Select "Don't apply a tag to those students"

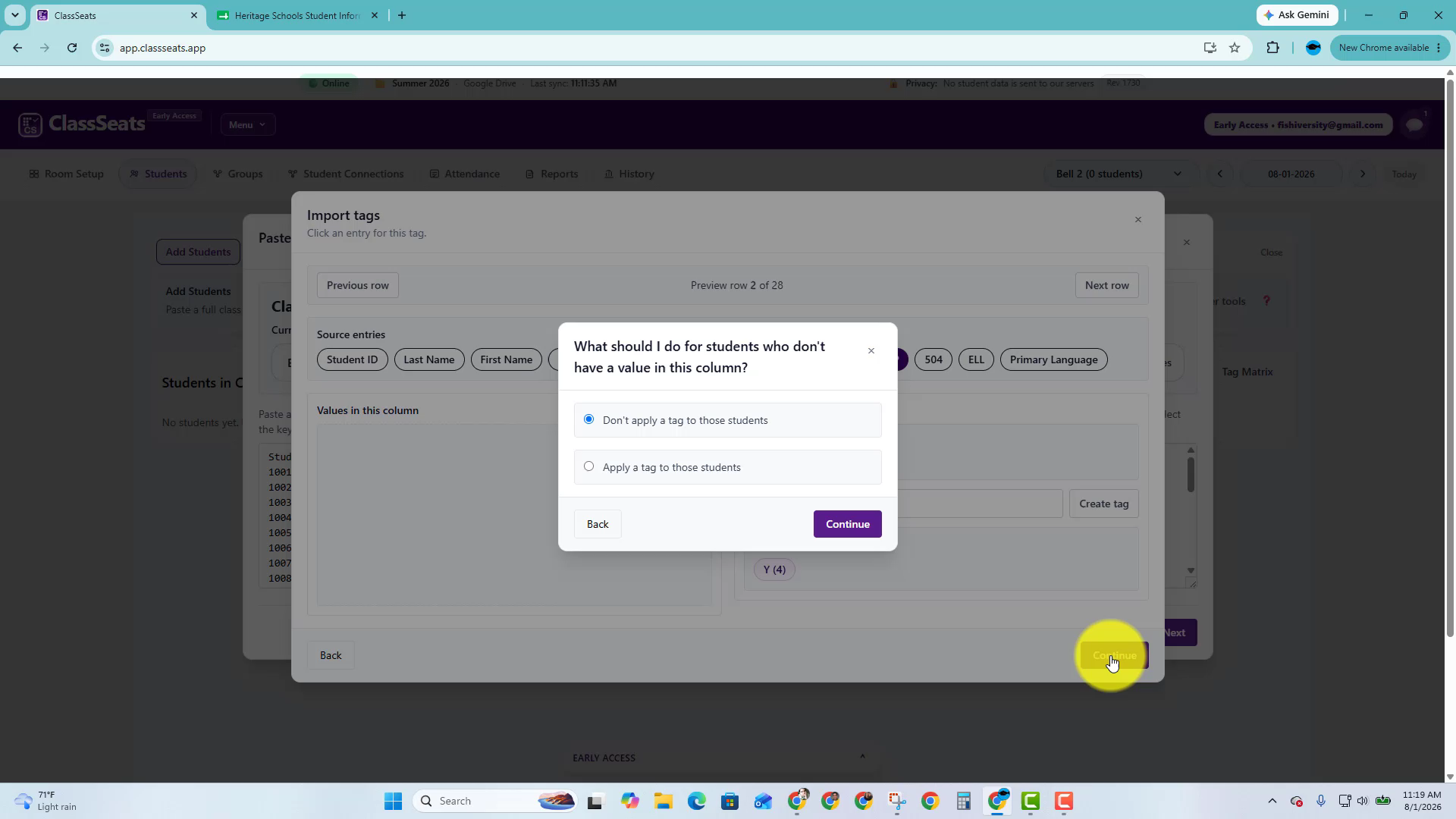727,420
